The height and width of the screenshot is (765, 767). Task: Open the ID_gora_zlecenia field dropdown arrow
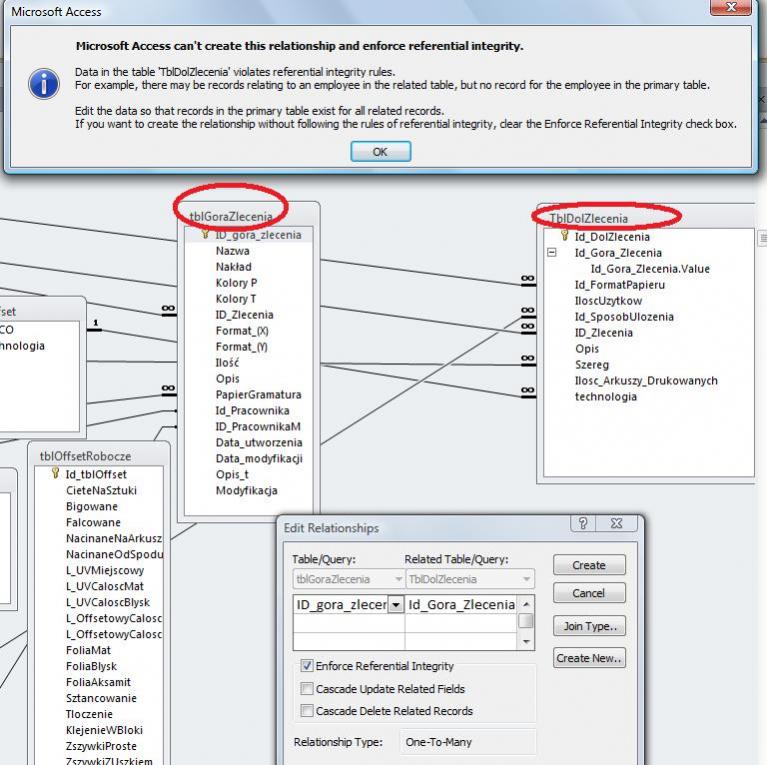pyautogui.click(x=395, y=605)
